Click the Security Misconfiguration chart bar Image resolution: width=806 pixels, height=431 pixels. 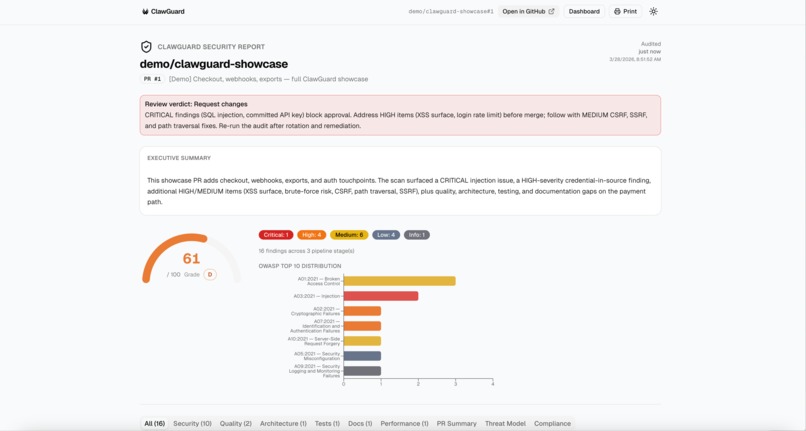(x=362, y=356)
